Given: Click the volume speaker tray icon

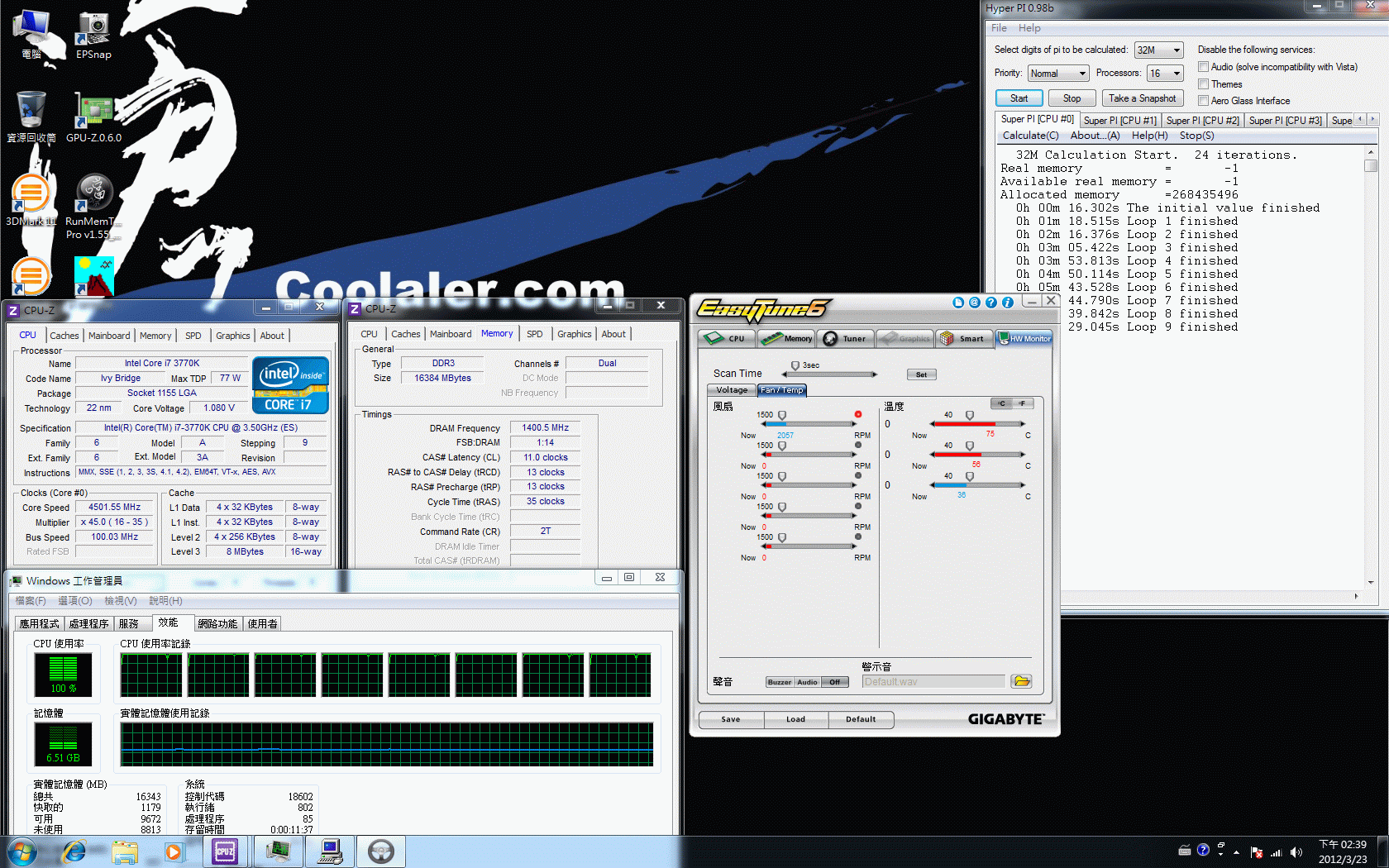Looking at the screenshot, I should click(1296, 851).
